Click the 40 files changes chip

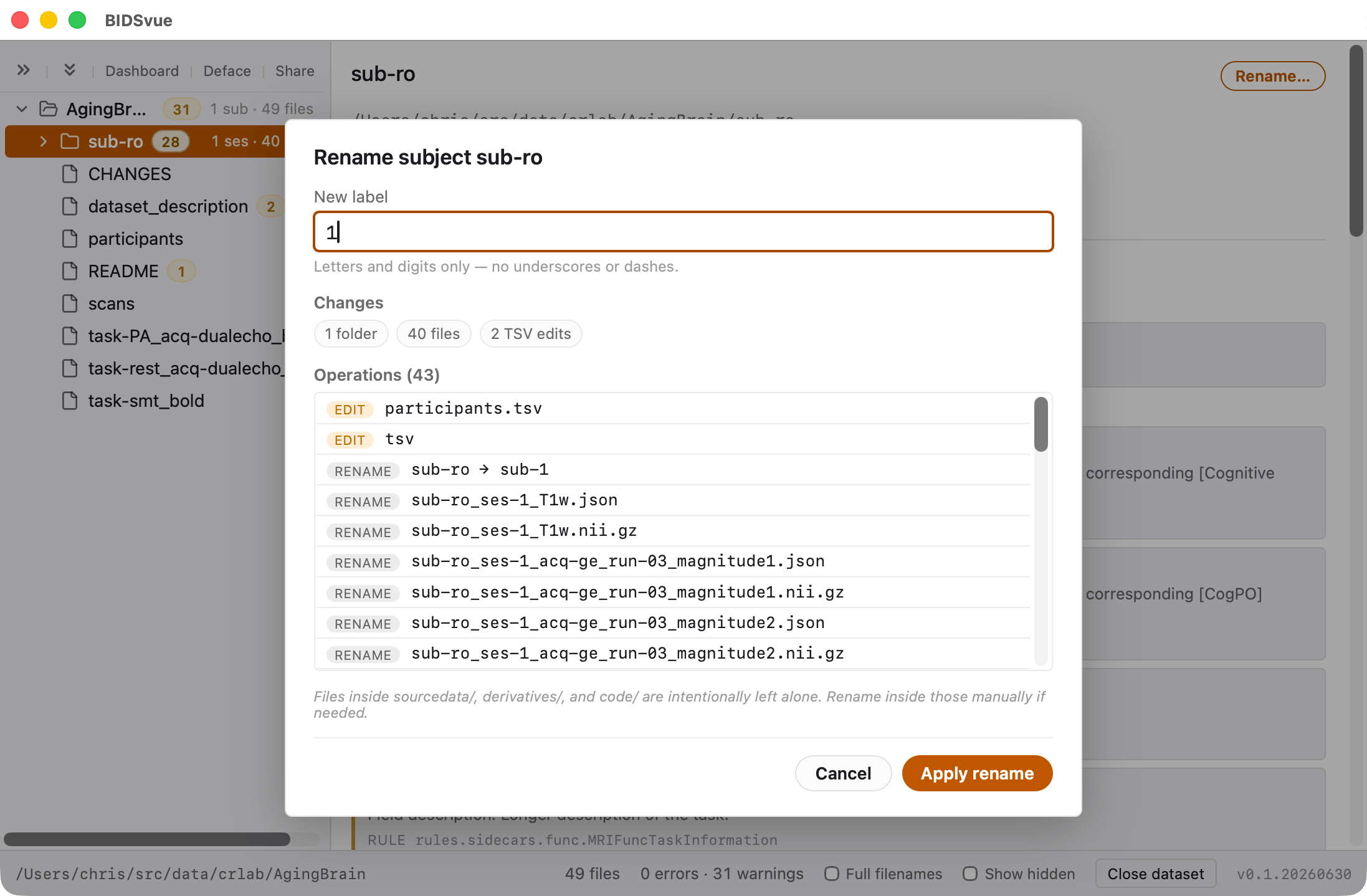[434, 334]
